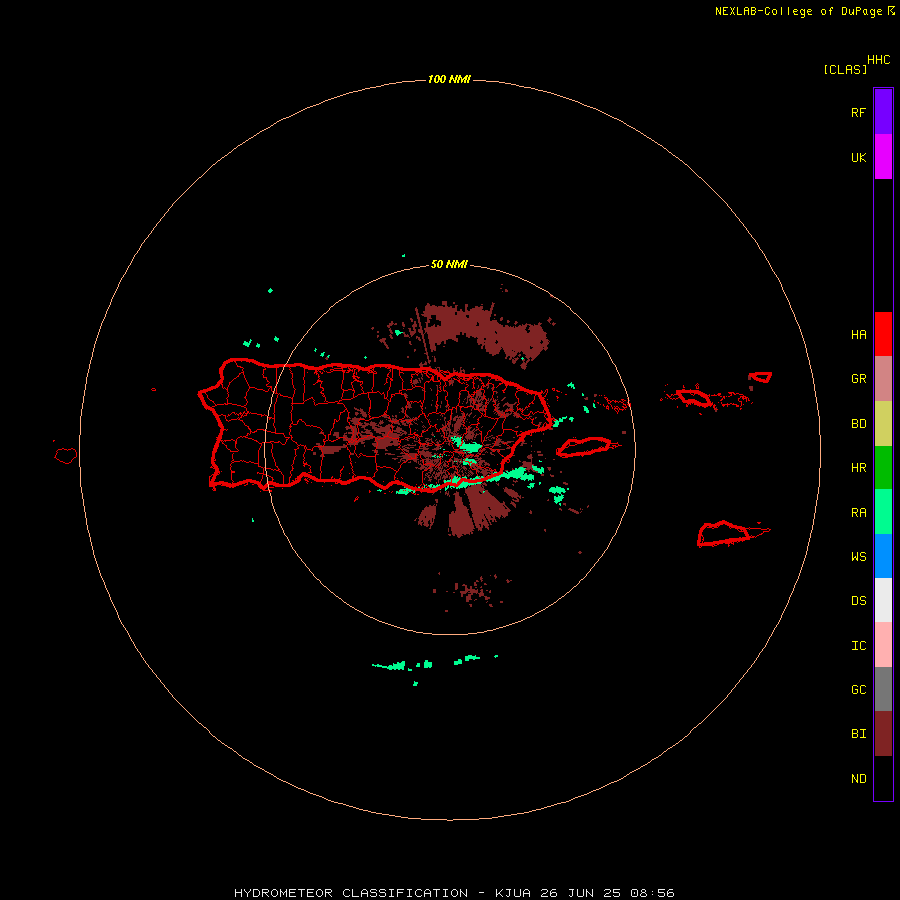Screen dimensions: 900x900
Task: Click the UK legend label
Action: pos(858,157)
